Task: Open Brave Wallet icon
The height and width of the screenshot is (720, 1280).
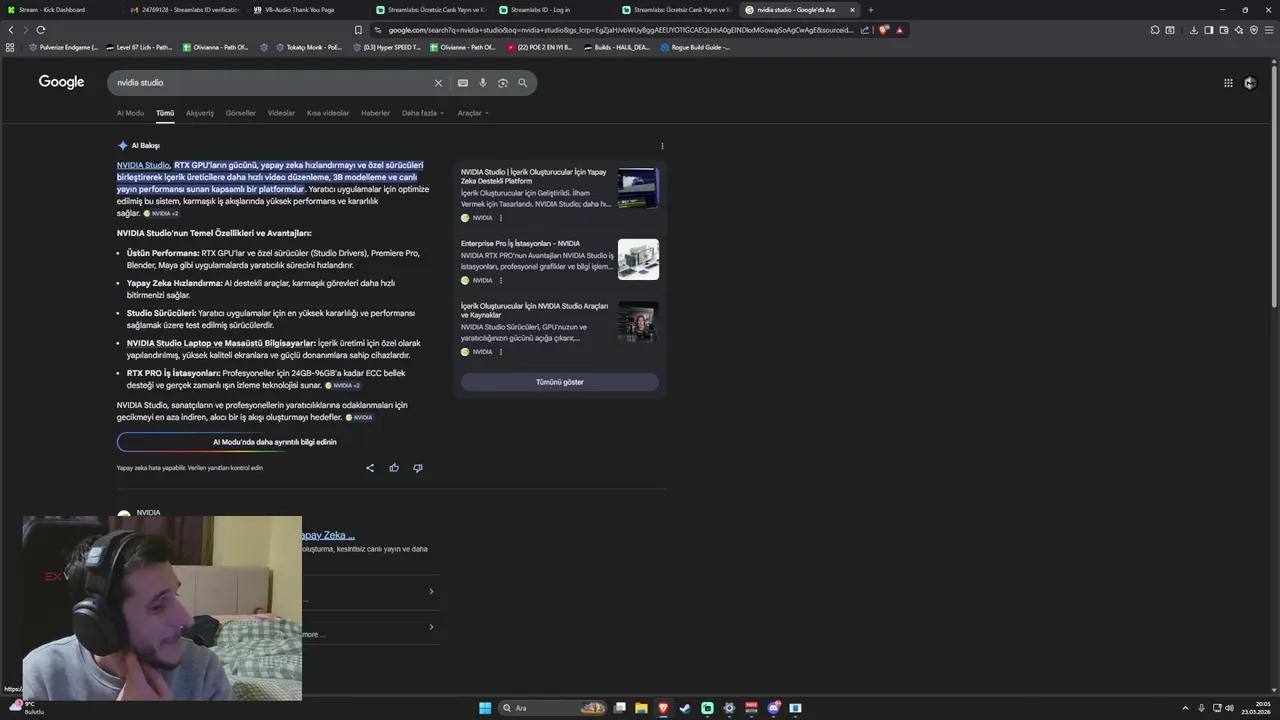Action: pos(1224,30)
